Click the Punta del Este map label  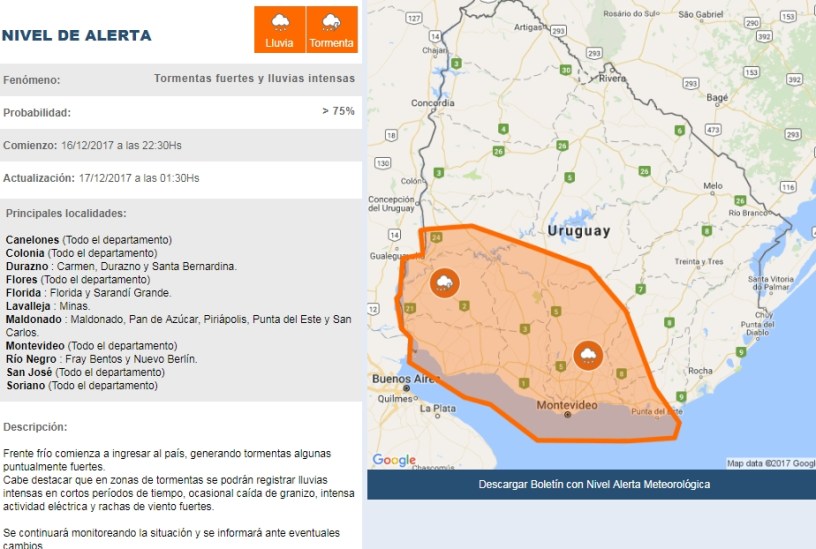(x=656, y=411)
